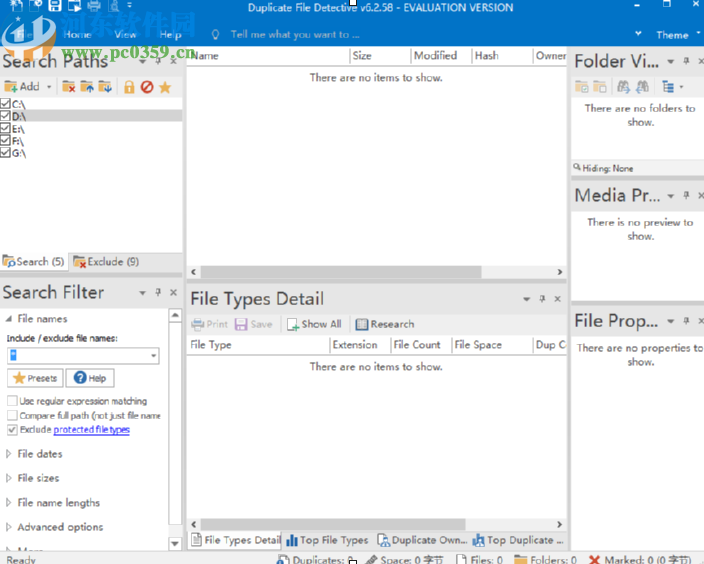Expand the Advanced options section
This screenshot has width=704, height=564.
[9, 527]
